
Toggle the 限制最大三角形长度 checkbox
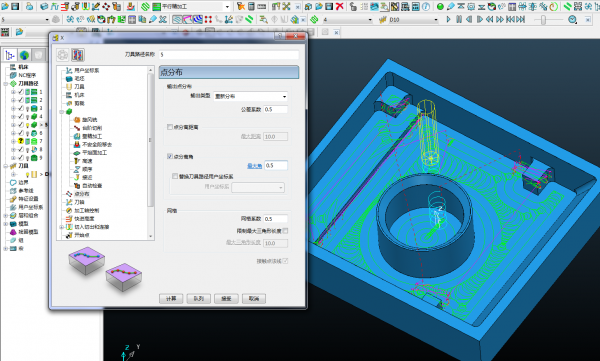tap(285, 231)
